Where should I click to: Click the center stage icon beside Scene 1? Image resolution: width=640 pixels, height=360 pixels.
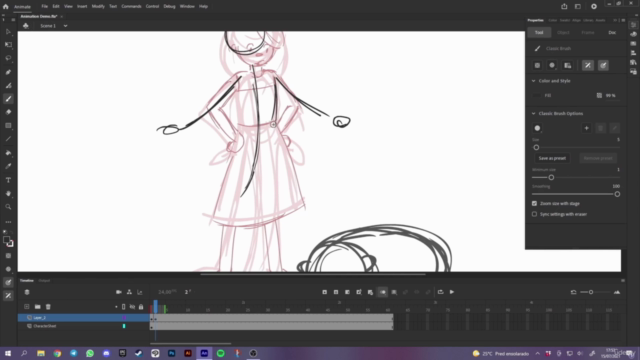coord(26,26)
